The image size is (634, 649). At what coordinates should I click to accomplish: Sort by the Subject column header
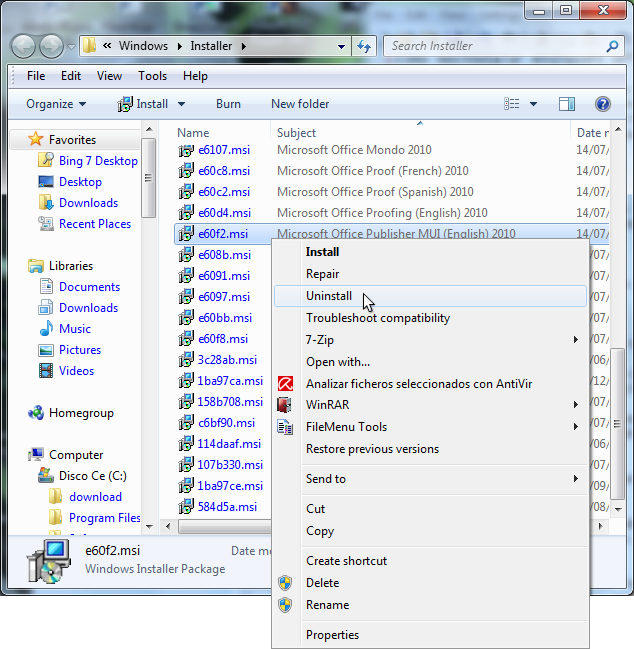coord(296,133)
